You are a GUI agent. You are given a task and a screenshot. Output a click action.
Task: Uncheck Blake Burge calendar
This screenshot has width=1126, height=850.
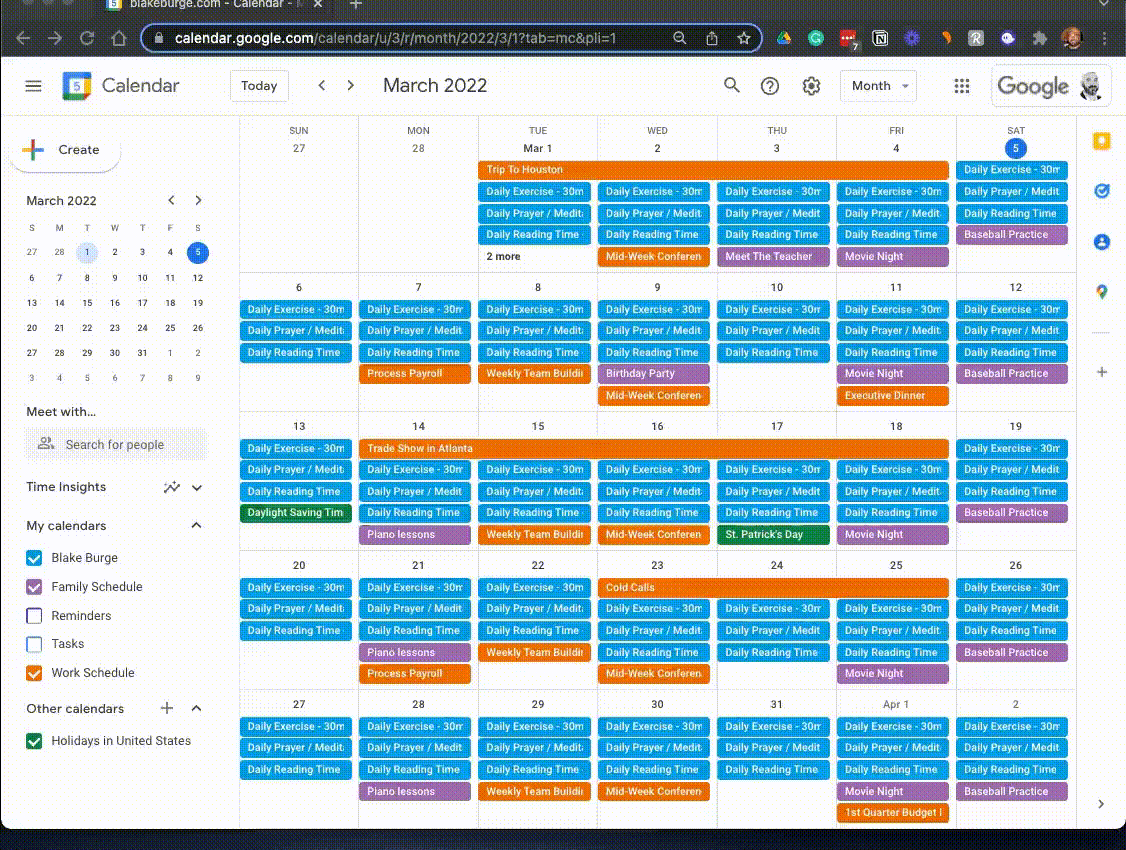coord(34,558)
